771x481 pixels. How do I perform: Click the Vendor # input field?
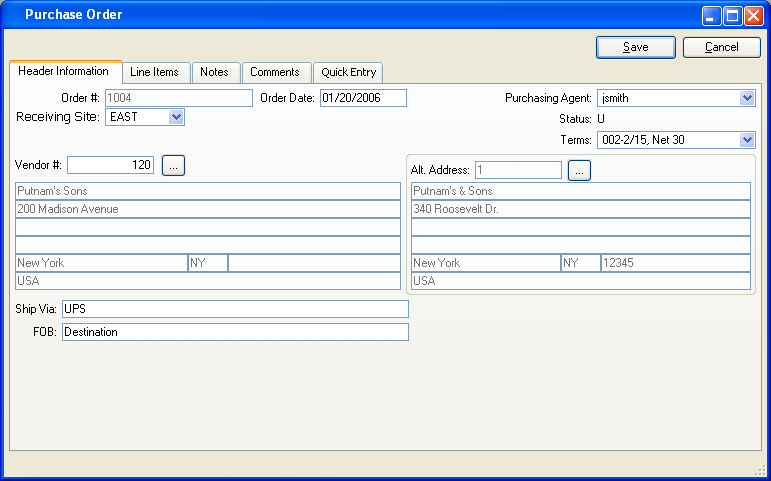[111, 165]
